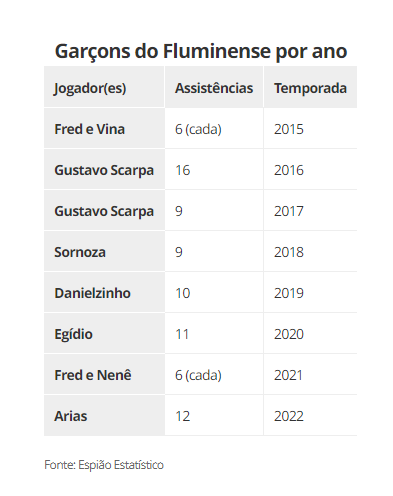Click Gustavo Scarpa in the 2017 row
Screen dimensions: 393x496
coord(104,211)
